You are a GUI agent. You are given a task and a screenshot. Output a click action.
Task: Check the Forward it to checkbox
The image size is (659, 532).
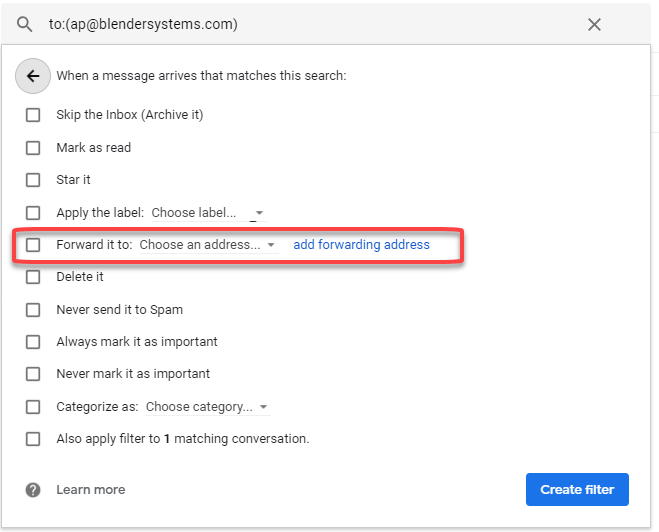click(33, 245)
